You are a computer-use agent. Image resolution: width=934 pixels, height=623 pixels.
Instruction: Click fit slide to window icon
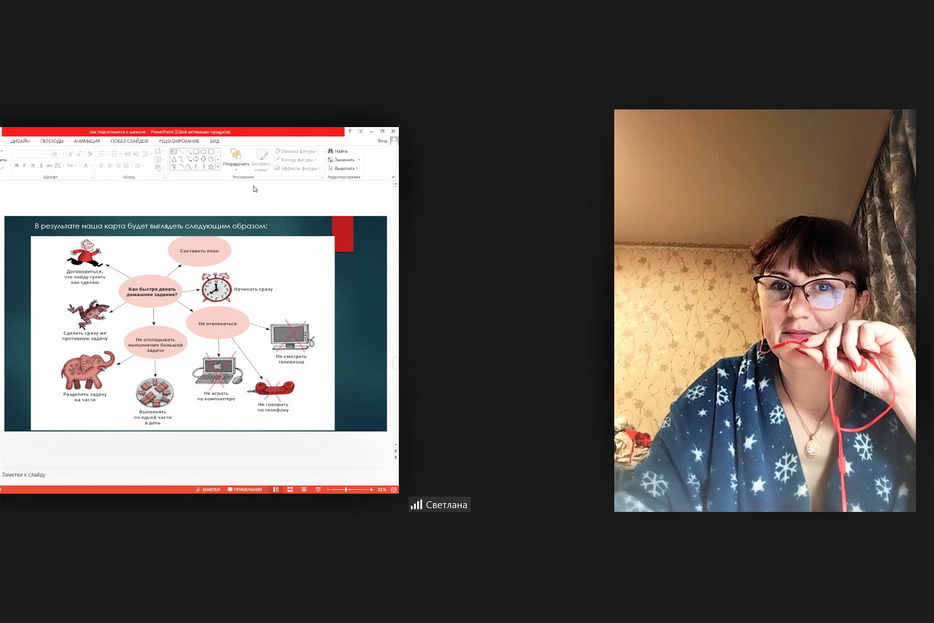point(392,490)
